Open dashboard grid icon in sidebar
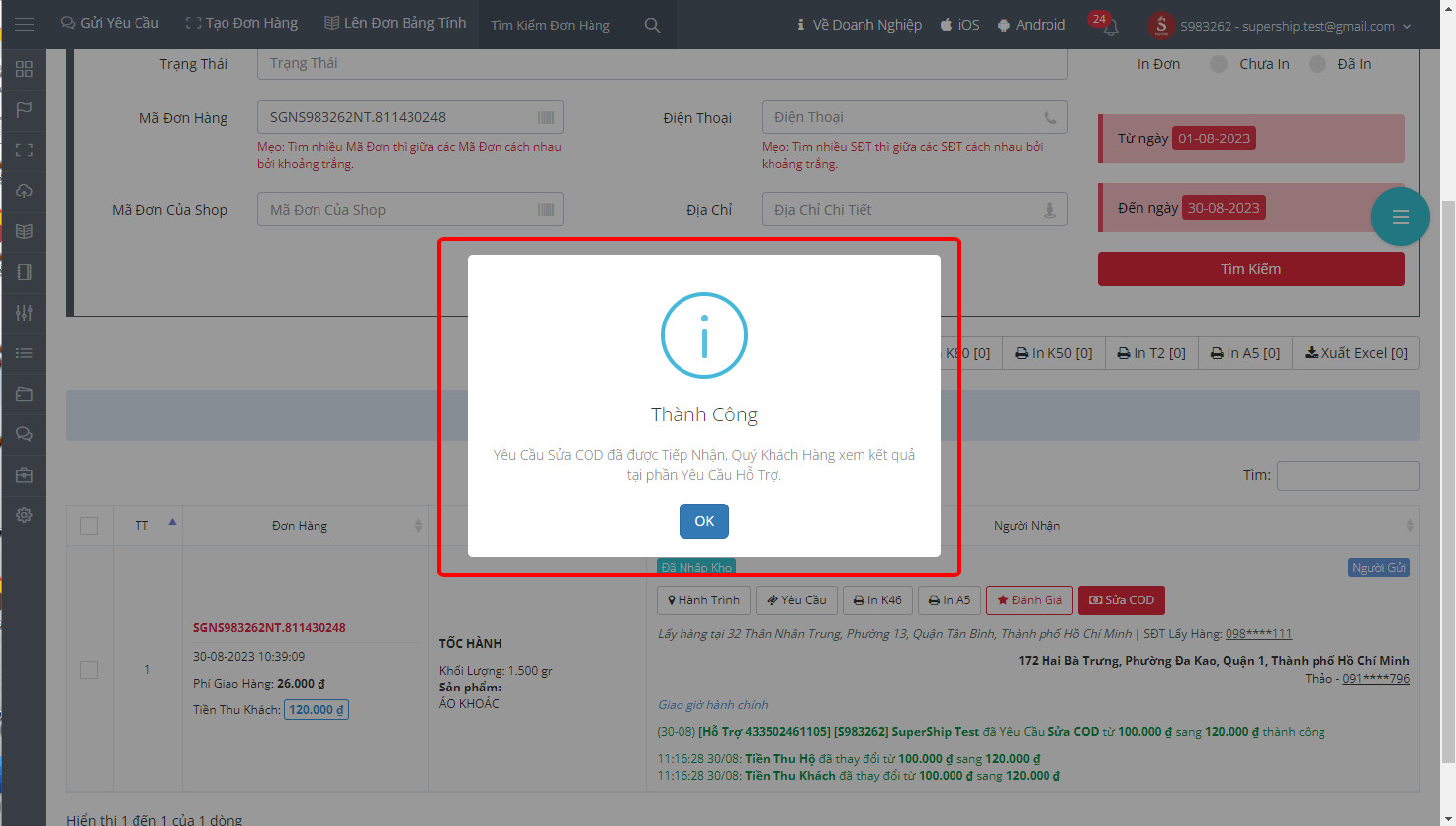The width and height of the screenshot is (1456, 826). click(x=24, y=69)
